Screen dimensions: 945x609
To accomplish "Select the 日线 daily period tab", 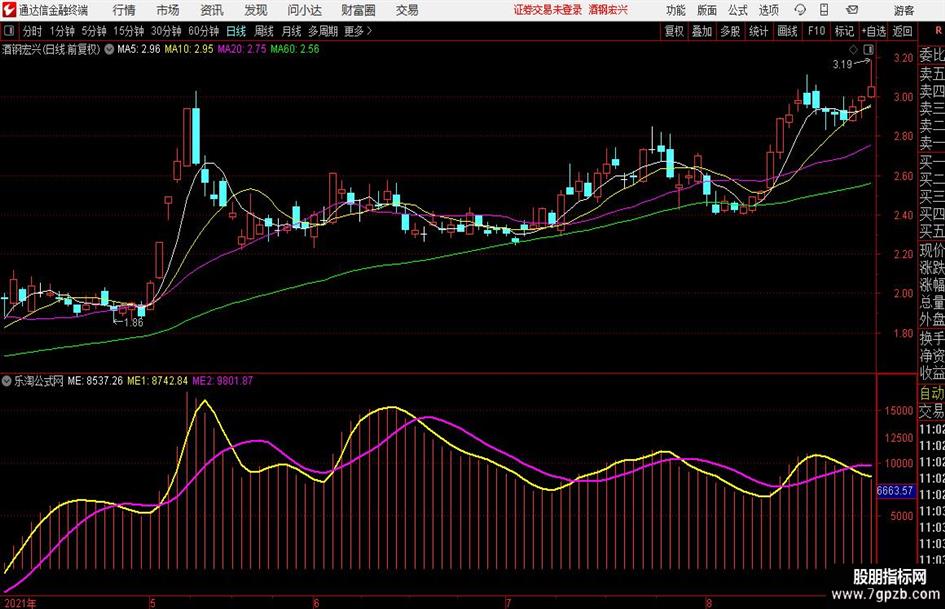I will (x=236, y=31).
